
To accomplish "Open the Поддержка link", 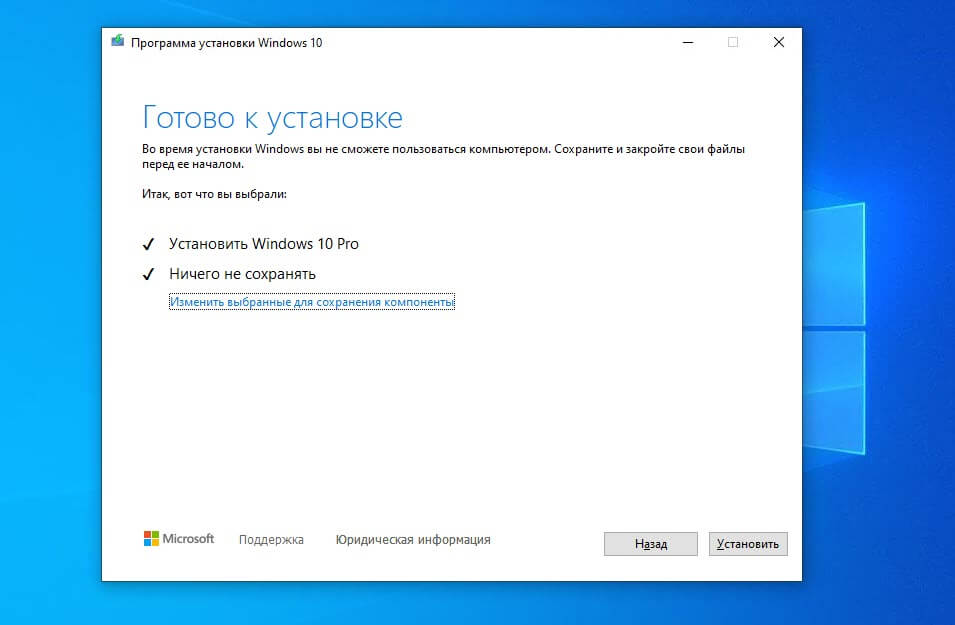I will pos(271,540).
